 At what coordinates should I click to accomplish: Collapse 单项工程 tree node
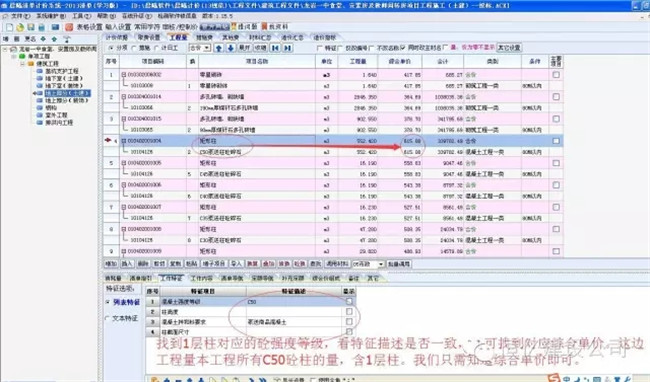pos(13,56)
